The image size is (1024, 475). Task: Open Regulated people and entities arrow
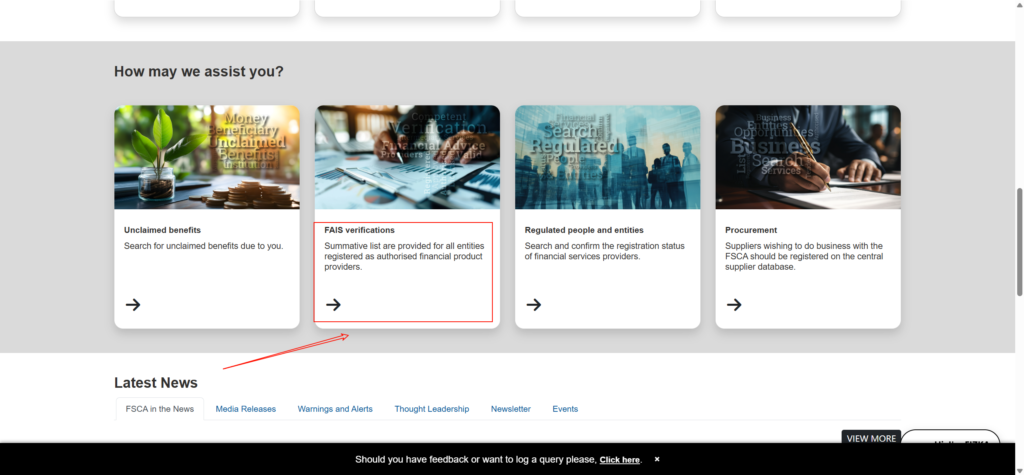534,304
